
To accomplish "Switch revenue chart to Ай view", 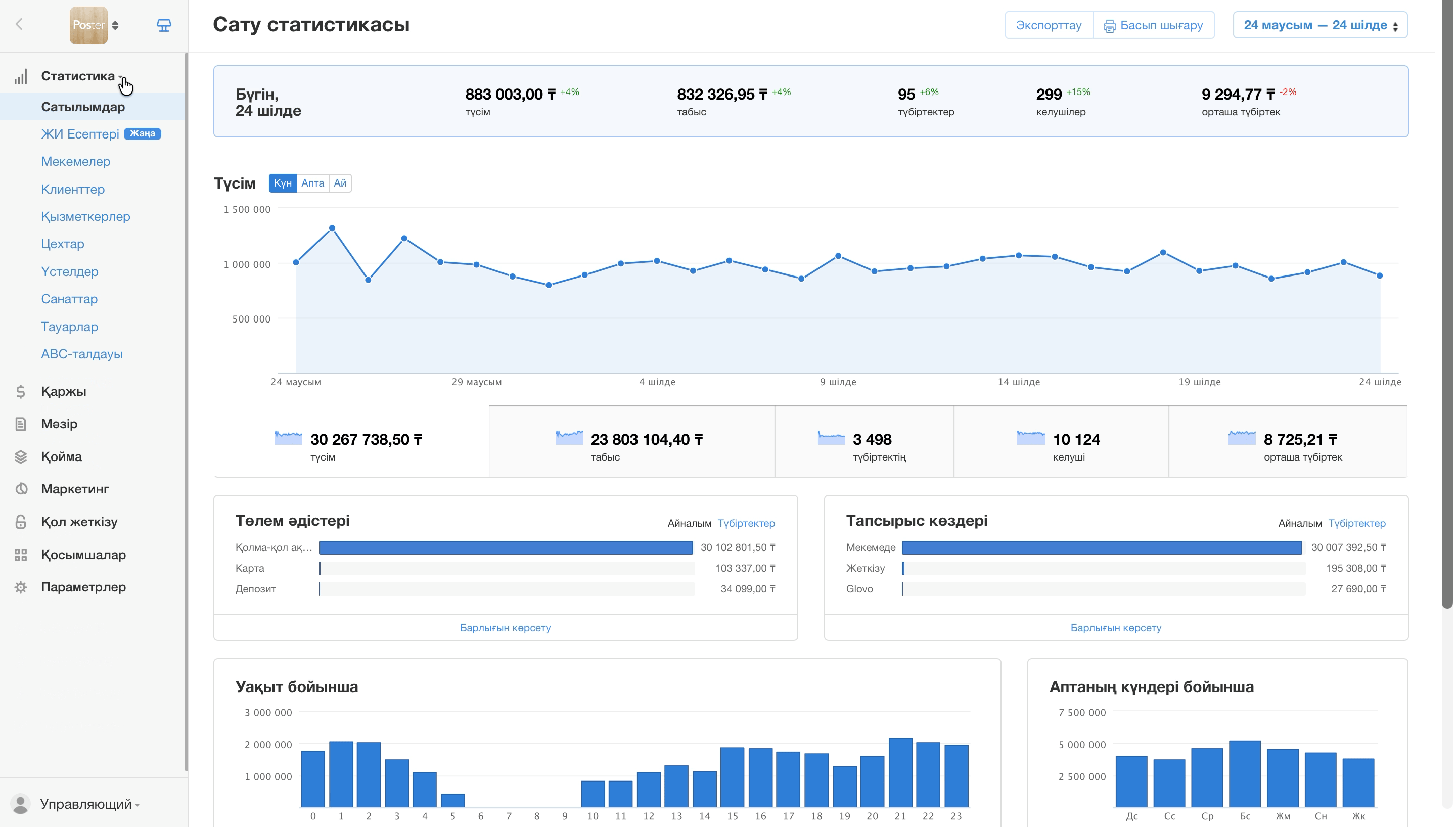I will pyautogui.click(x=340, y=183).
